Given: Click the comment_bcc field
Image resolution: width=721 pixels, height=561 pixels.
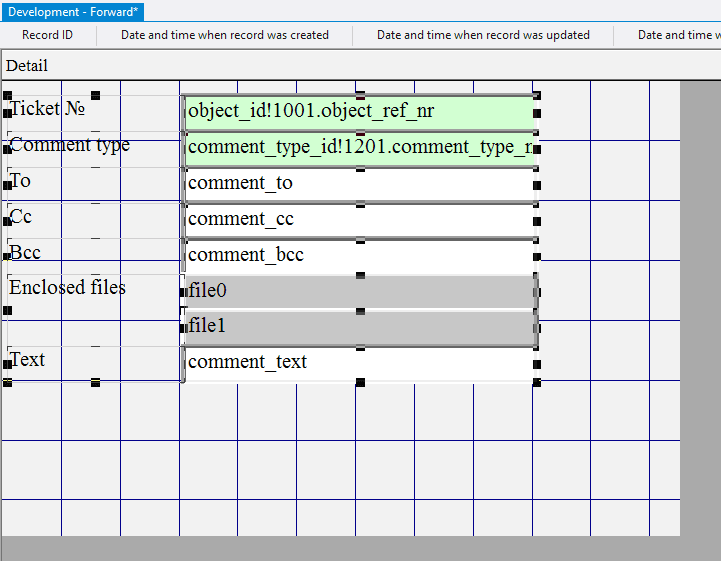Looking at the screenshot, I should point(359,256).
